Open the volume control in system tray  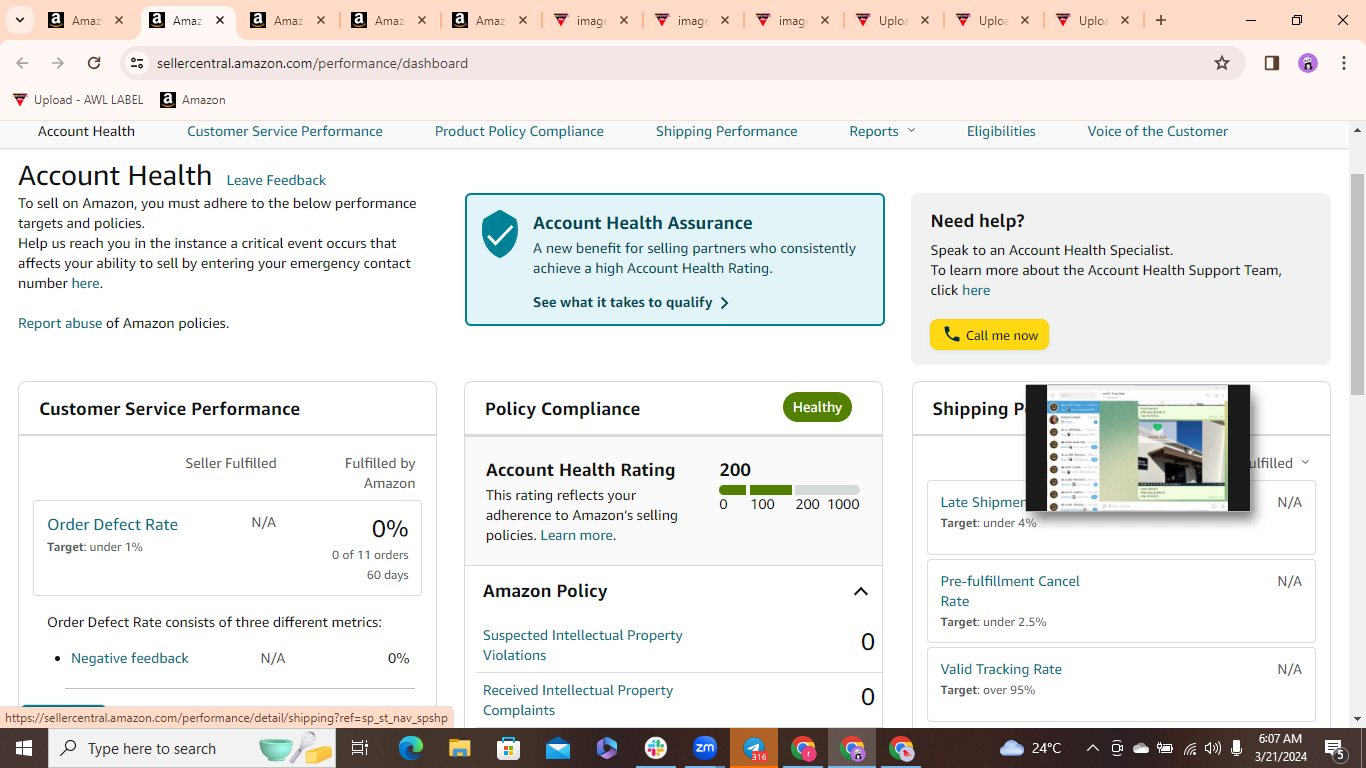tap(1213, 748)
